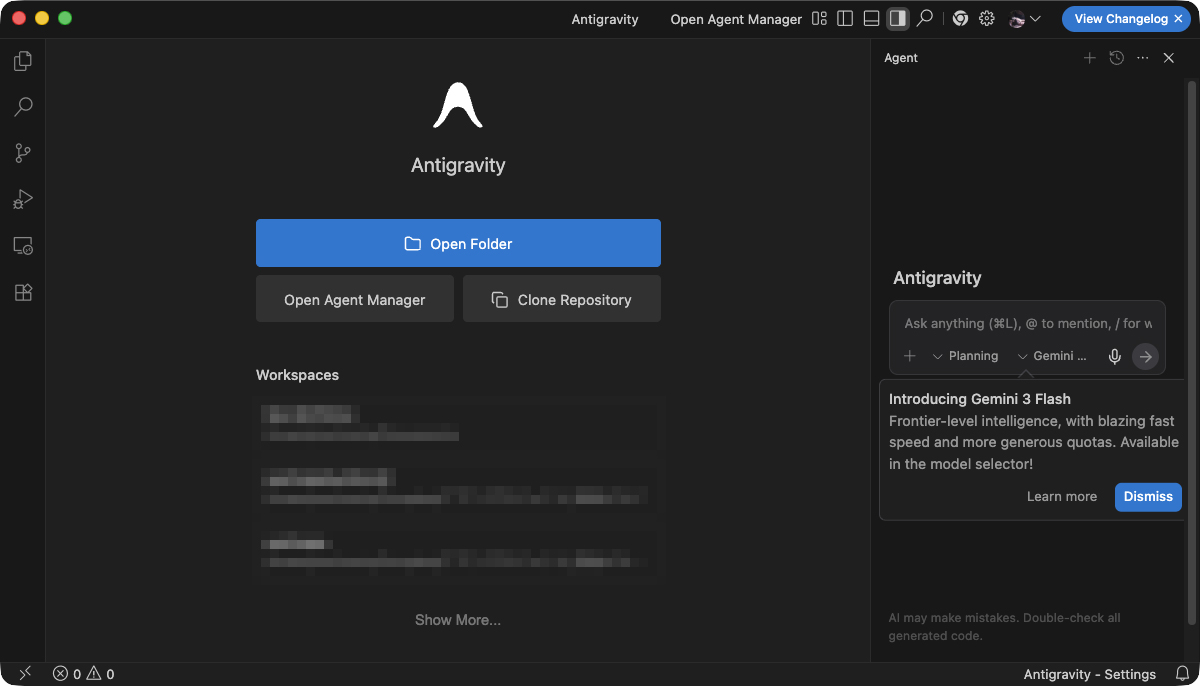Image resolution: width=1200 pixels, height=686 pixels.
Task: Open Run and Debug view
Action: 22,199
